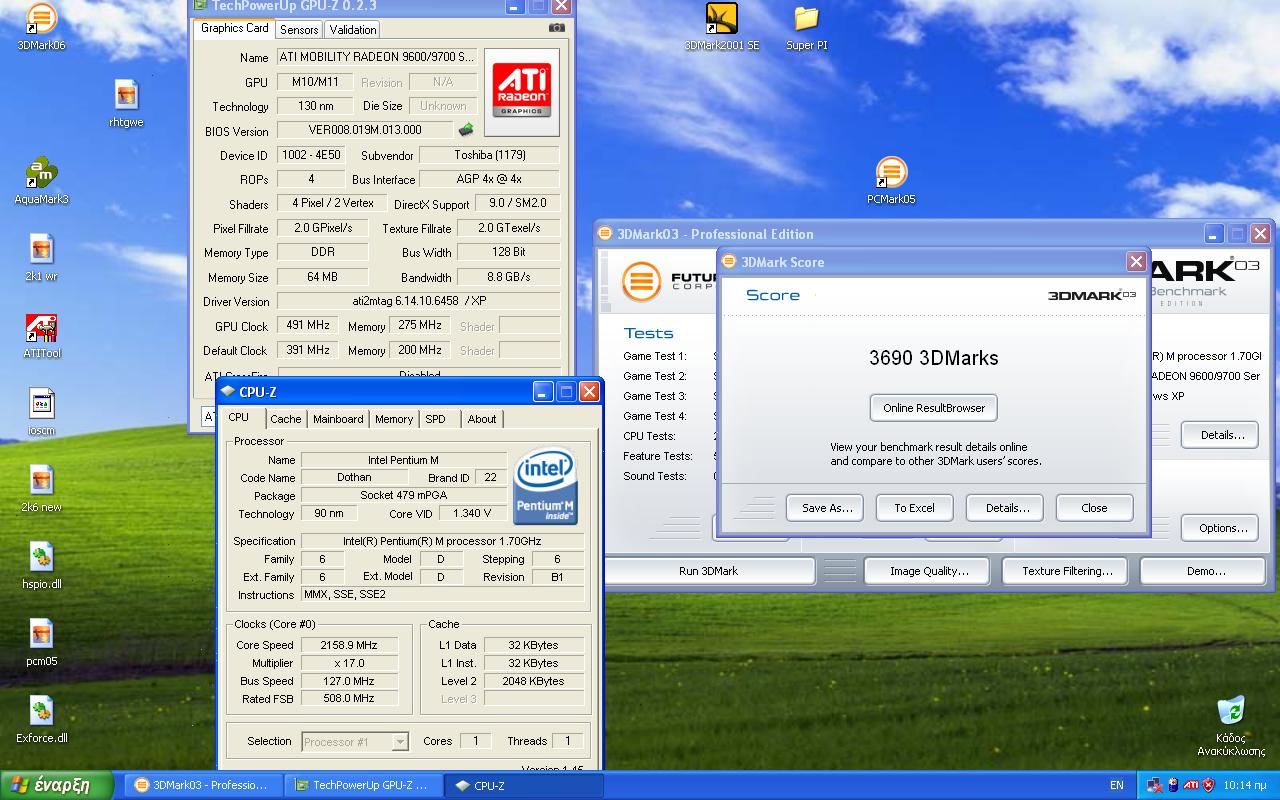The width and height of the screenshot is (1280, 800).
Task: Open the rhtgwe desktop file icon
Action: (x=126, y=104)
